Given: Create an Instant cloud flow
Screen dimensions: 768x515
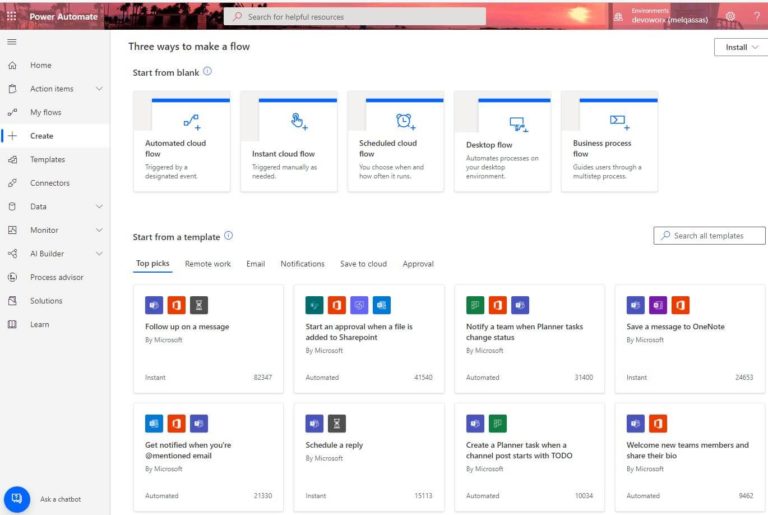Looking at the screenshot, I should click(x=289, y=141).
